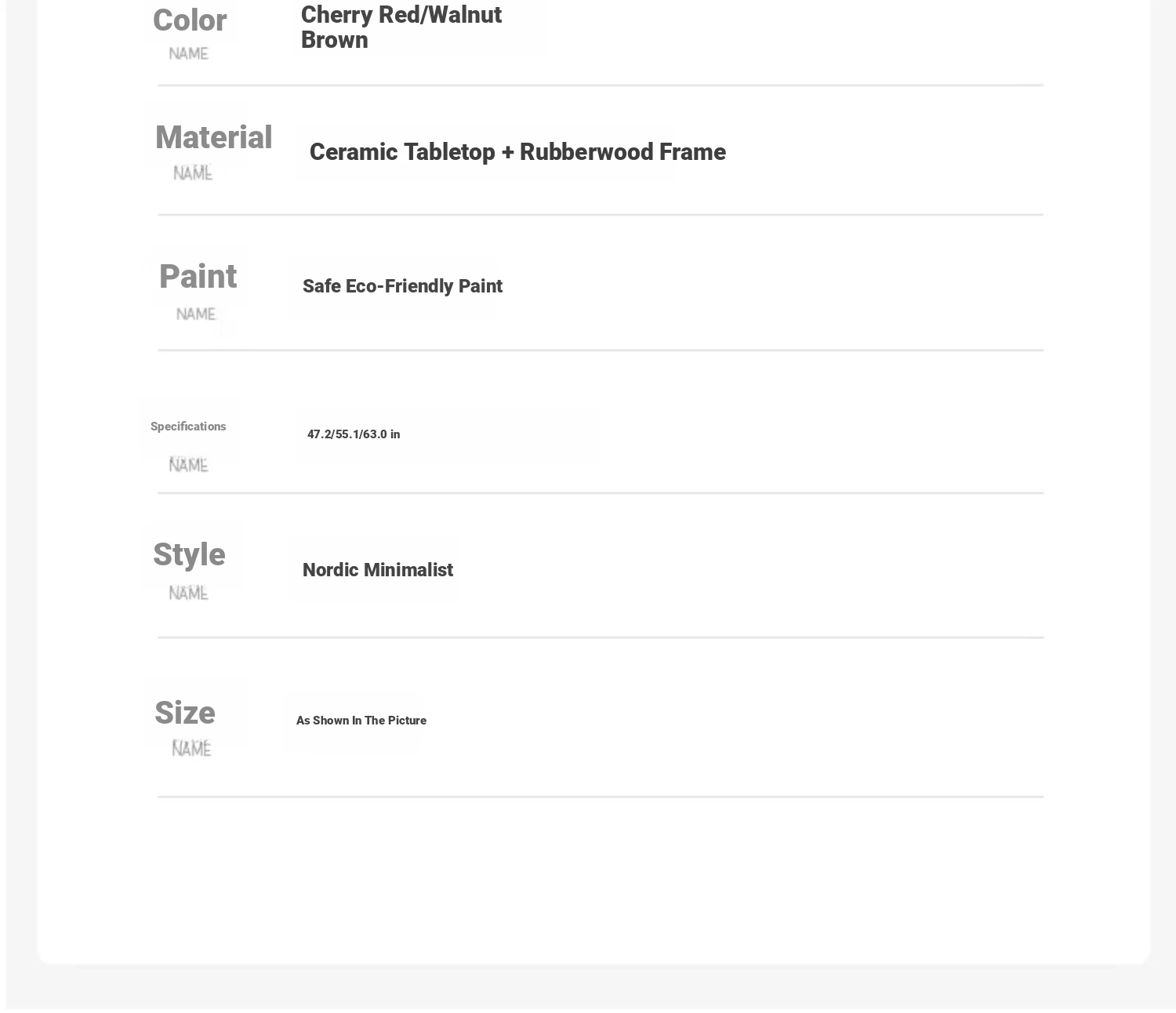Click the NAME sublabel under Paint

196,314
